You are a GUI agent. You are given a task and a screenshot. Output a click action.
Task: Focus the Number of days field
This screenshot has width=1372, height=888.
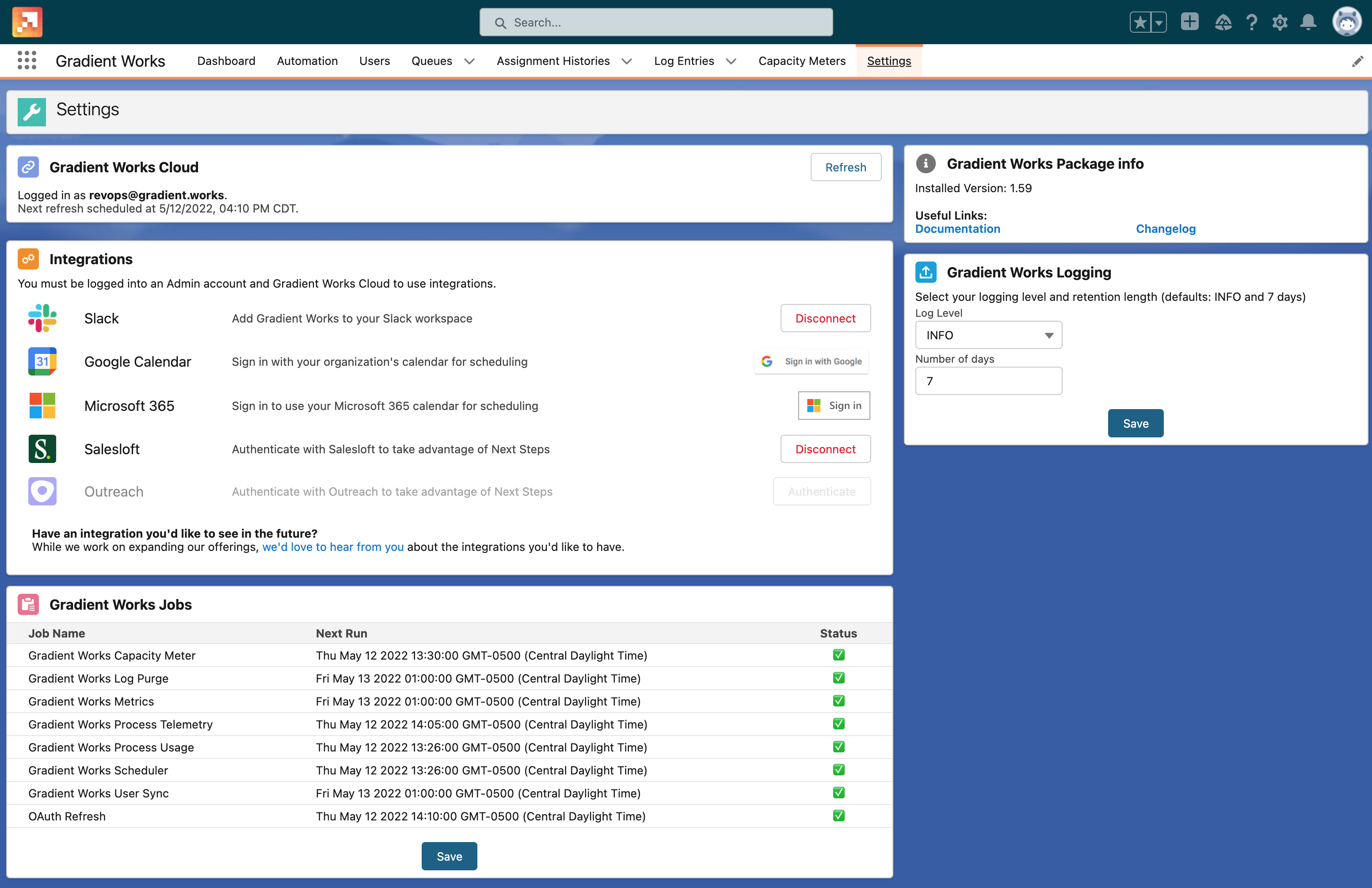988,381
